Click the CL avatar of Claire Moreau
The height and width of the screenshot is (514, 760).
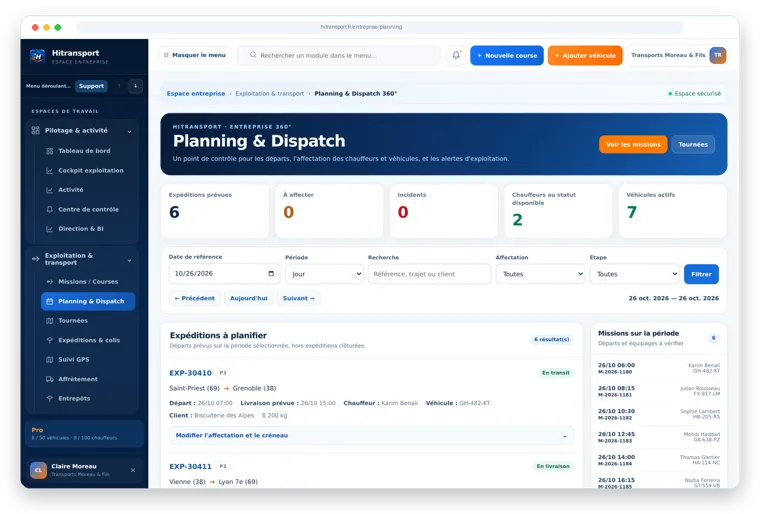click(38, 470)
